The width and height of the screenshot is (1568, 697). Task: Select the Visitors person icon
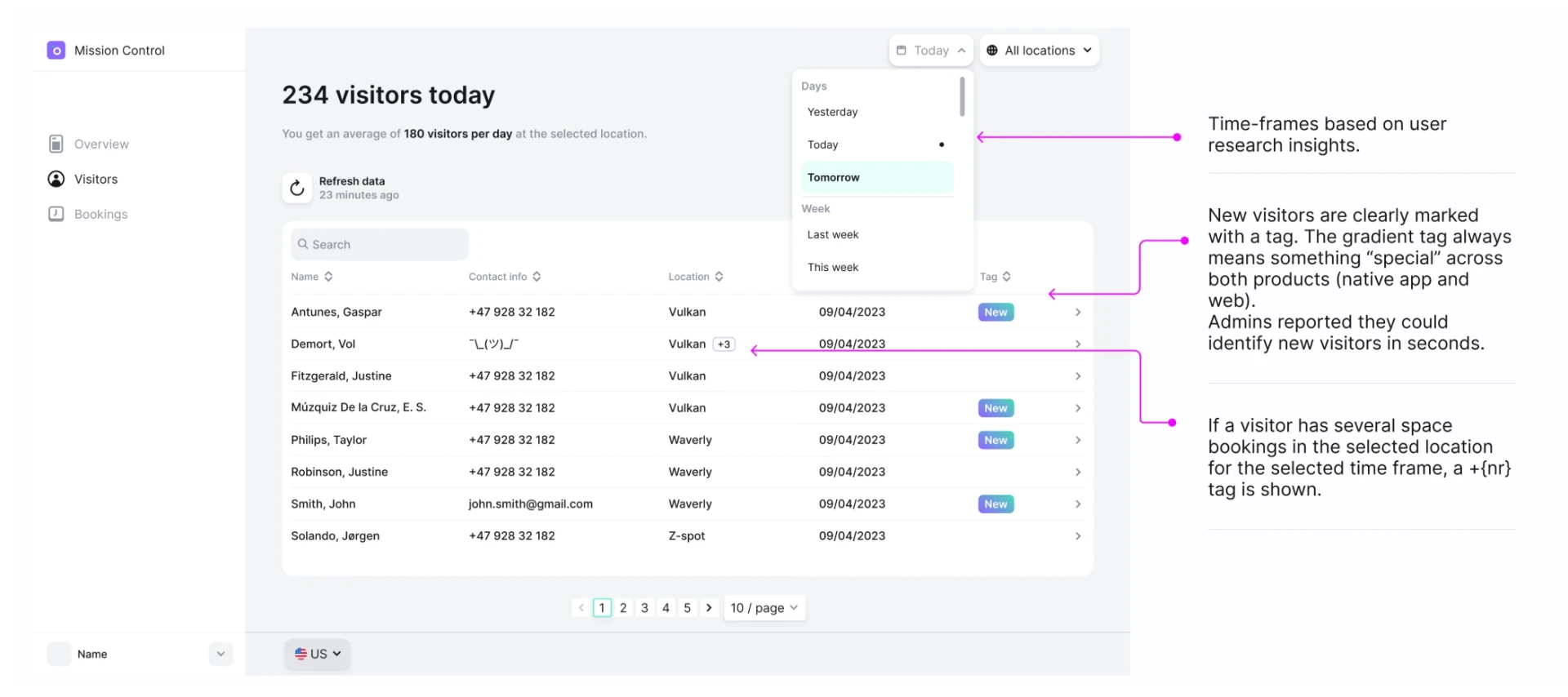[x=56, y=180]
